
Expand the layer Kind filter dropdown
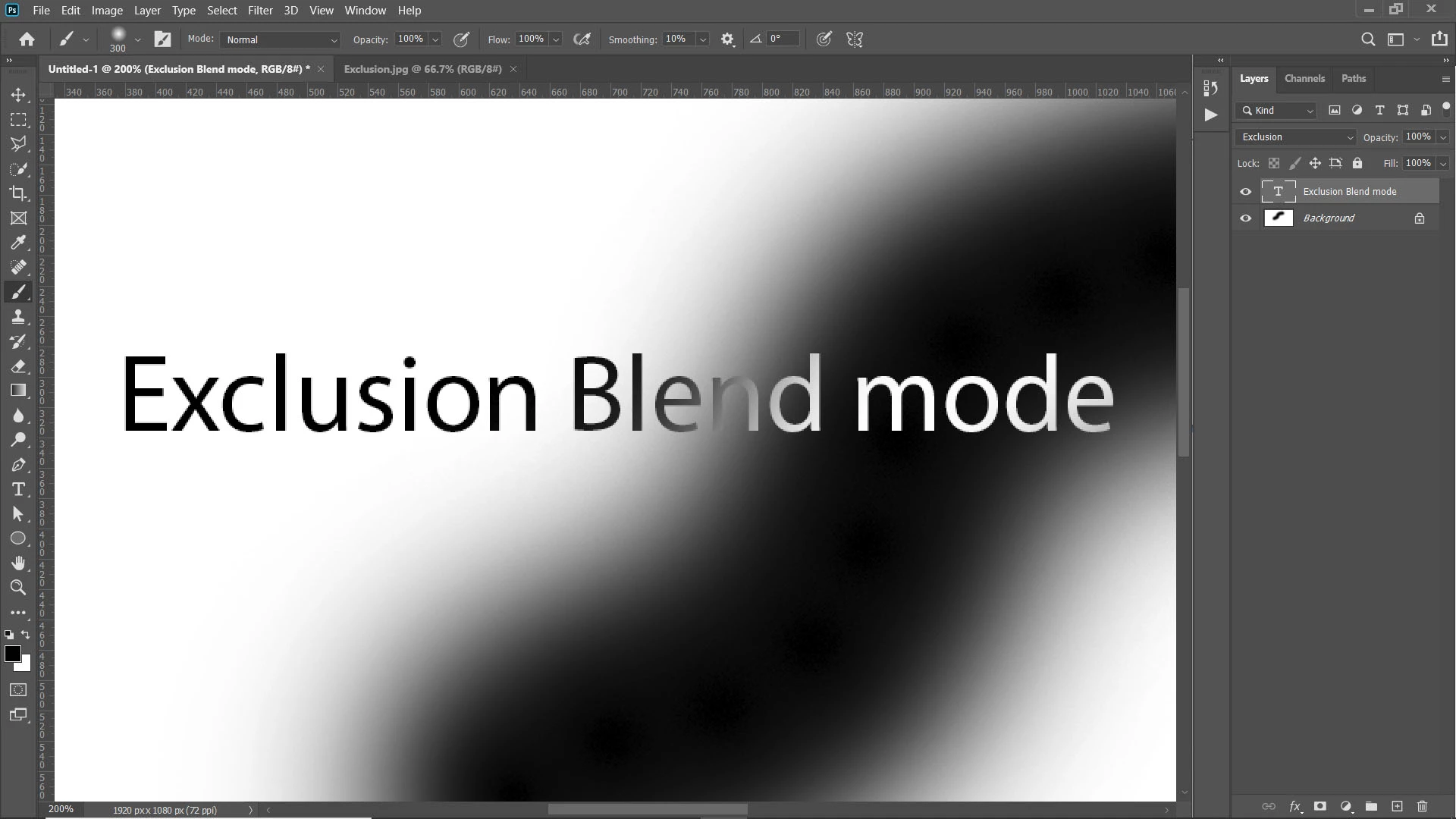(1277, 111)
